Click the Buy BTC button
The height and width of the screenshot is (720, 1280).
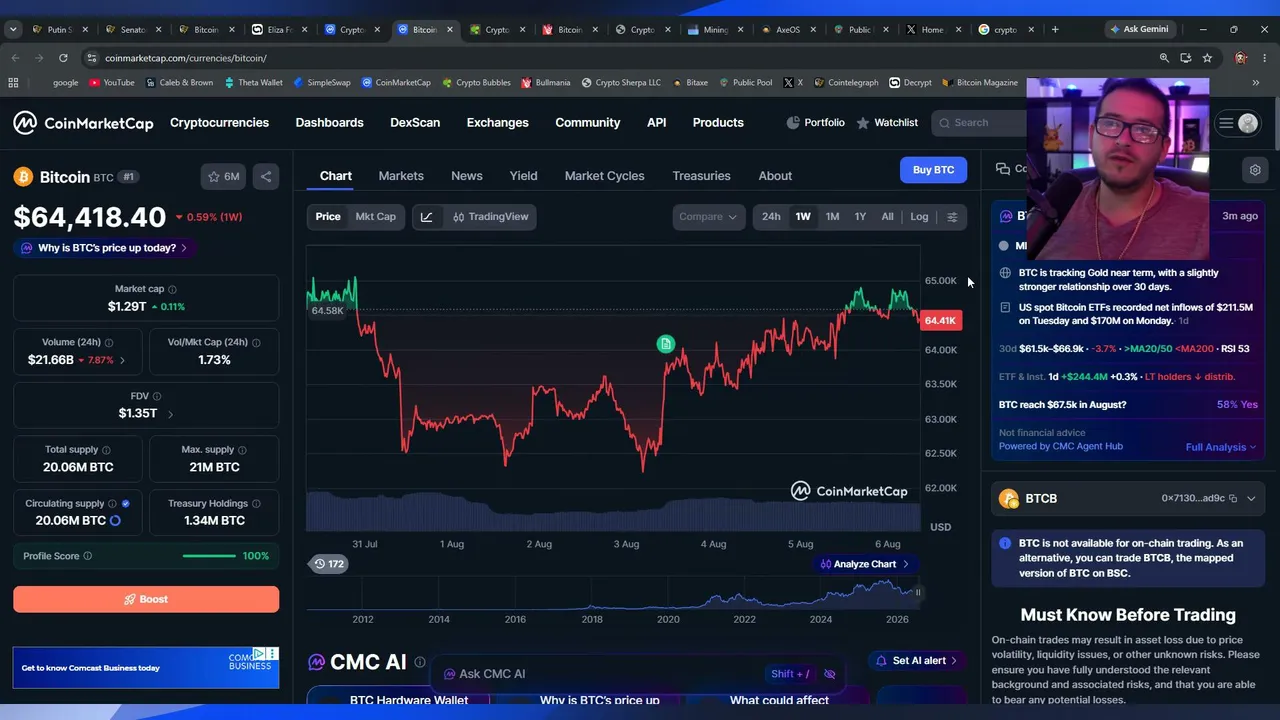pyautogui.click(x=933, y=170)
